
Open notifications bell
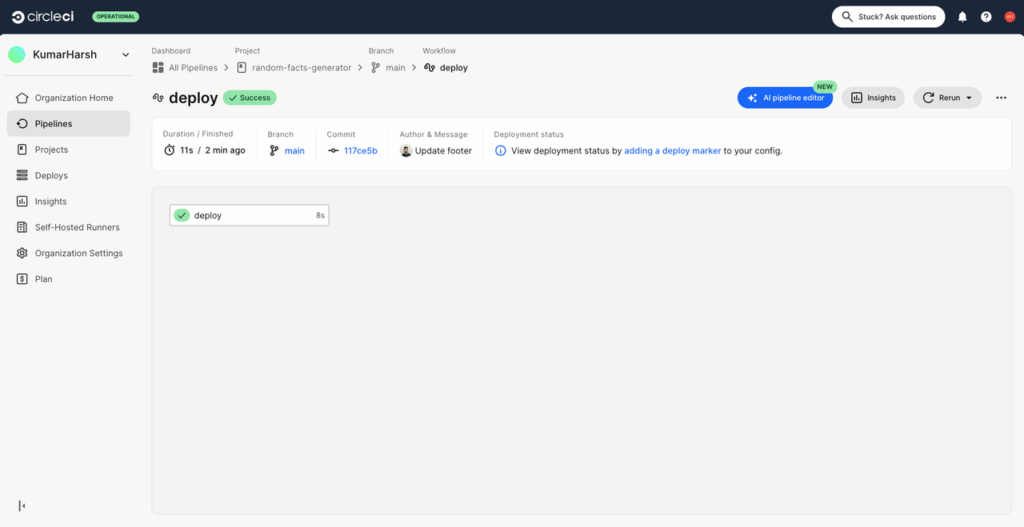962,17
